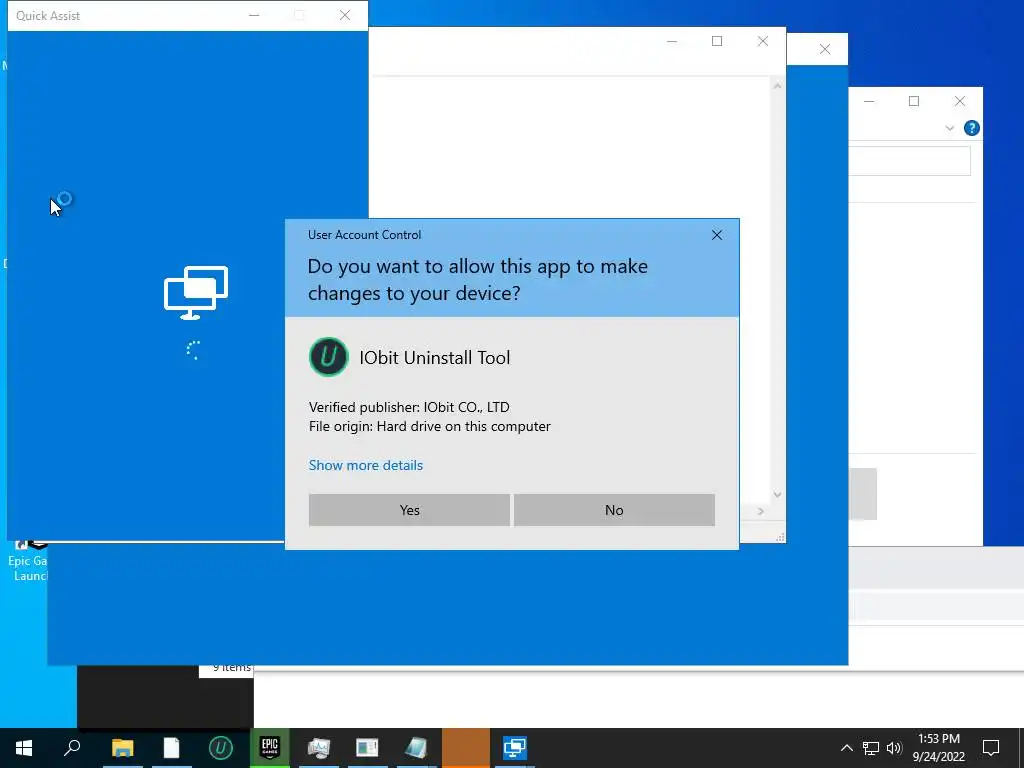Close the white window behind the dialog
The width and height of the screenshot is (1024, 768).
pos(762,41)
